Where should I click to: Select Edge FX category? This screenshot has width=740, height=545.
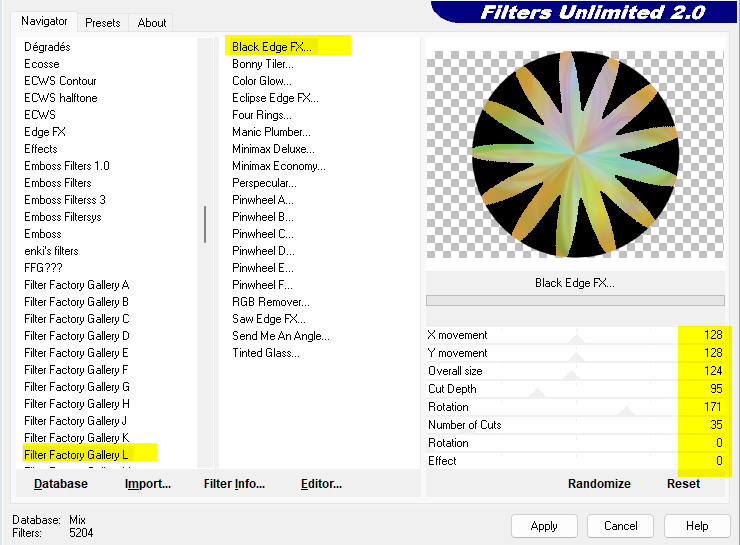point(45,132)
